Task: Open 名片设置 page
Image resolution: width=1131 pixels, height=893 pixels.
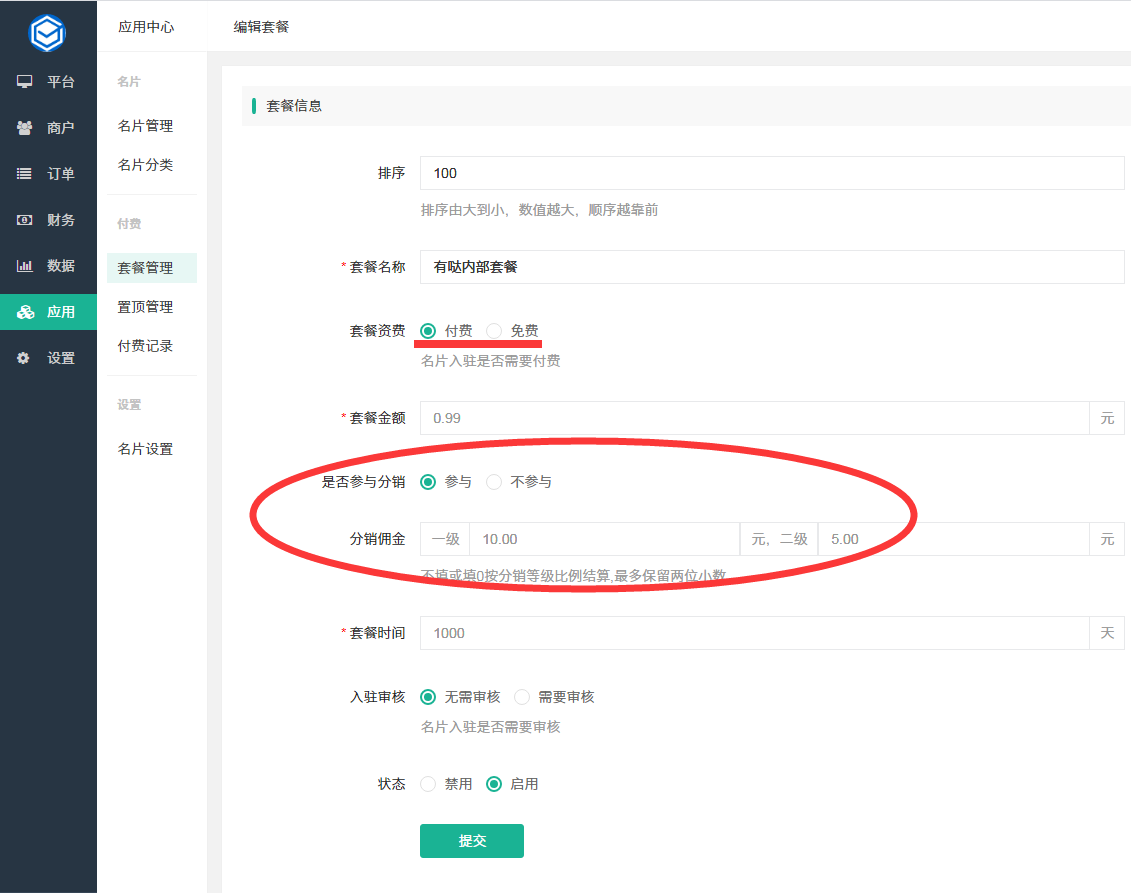Action: (x=145, y=449)
